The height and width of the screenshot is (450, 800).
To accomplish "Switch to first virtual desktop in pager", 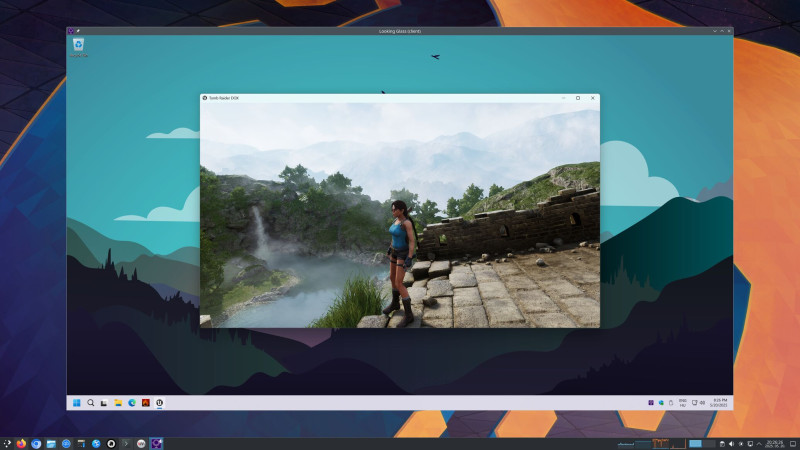I will pos(695,444).
